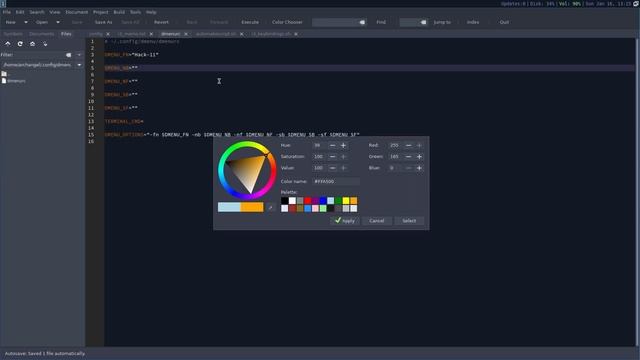Close the automatescript.sh tab
The image size is (640, 360).
click(242, 34)
